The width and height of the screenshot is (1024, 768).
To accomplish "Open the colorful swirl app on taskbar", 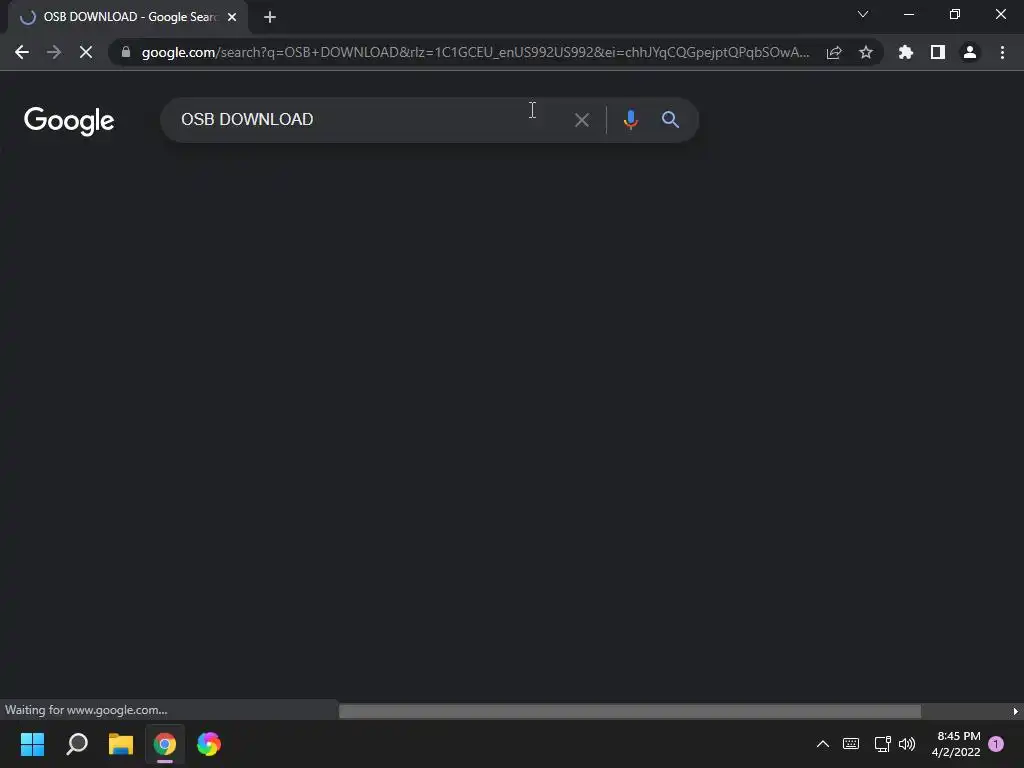I will 209,744.
